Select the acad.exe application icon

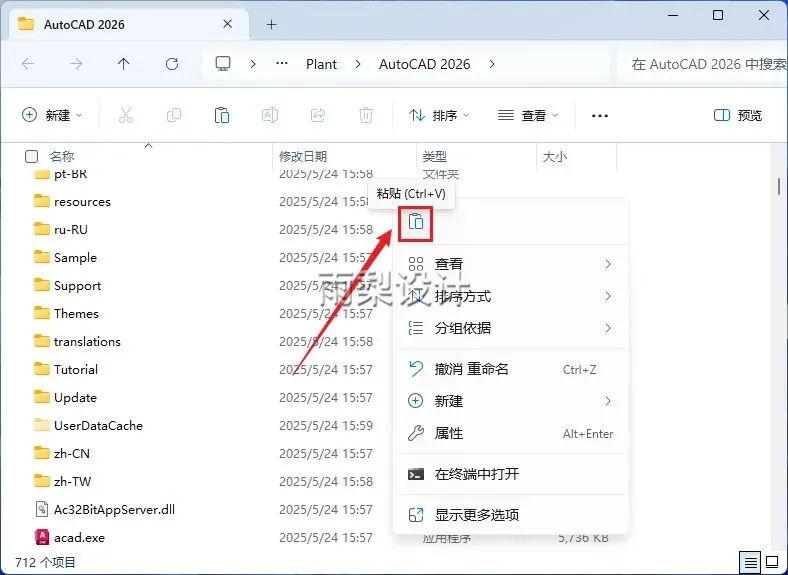pos(42,537)
